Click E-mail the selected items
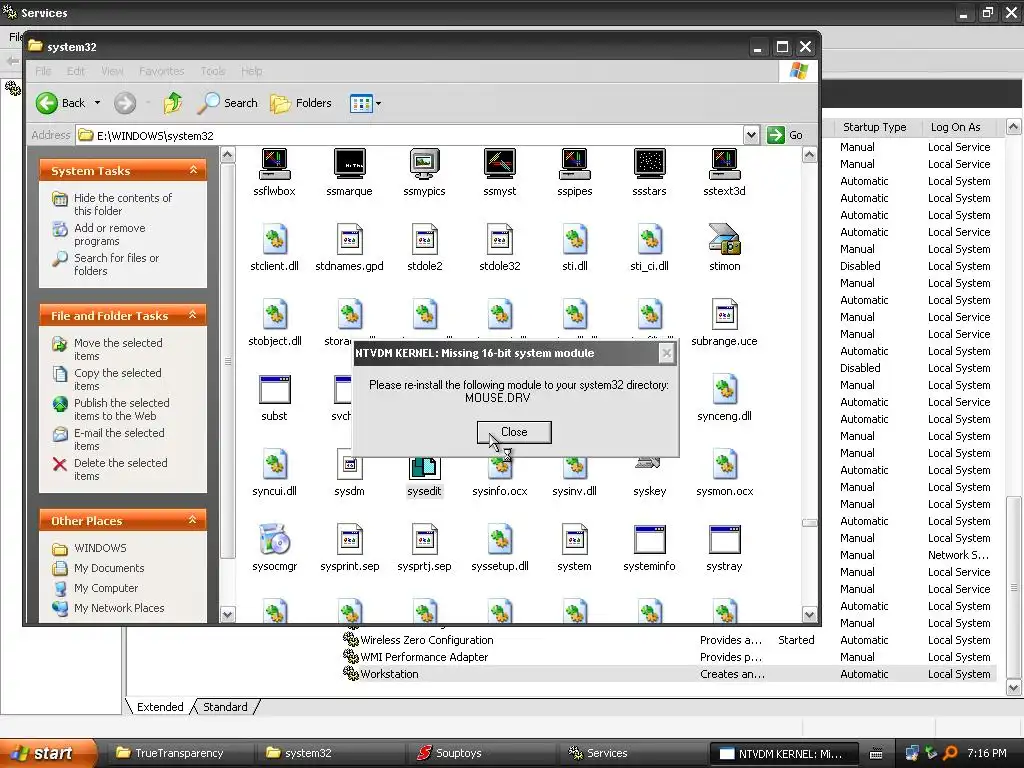This screenshot has width=1024, height=768. coord(119,440)
